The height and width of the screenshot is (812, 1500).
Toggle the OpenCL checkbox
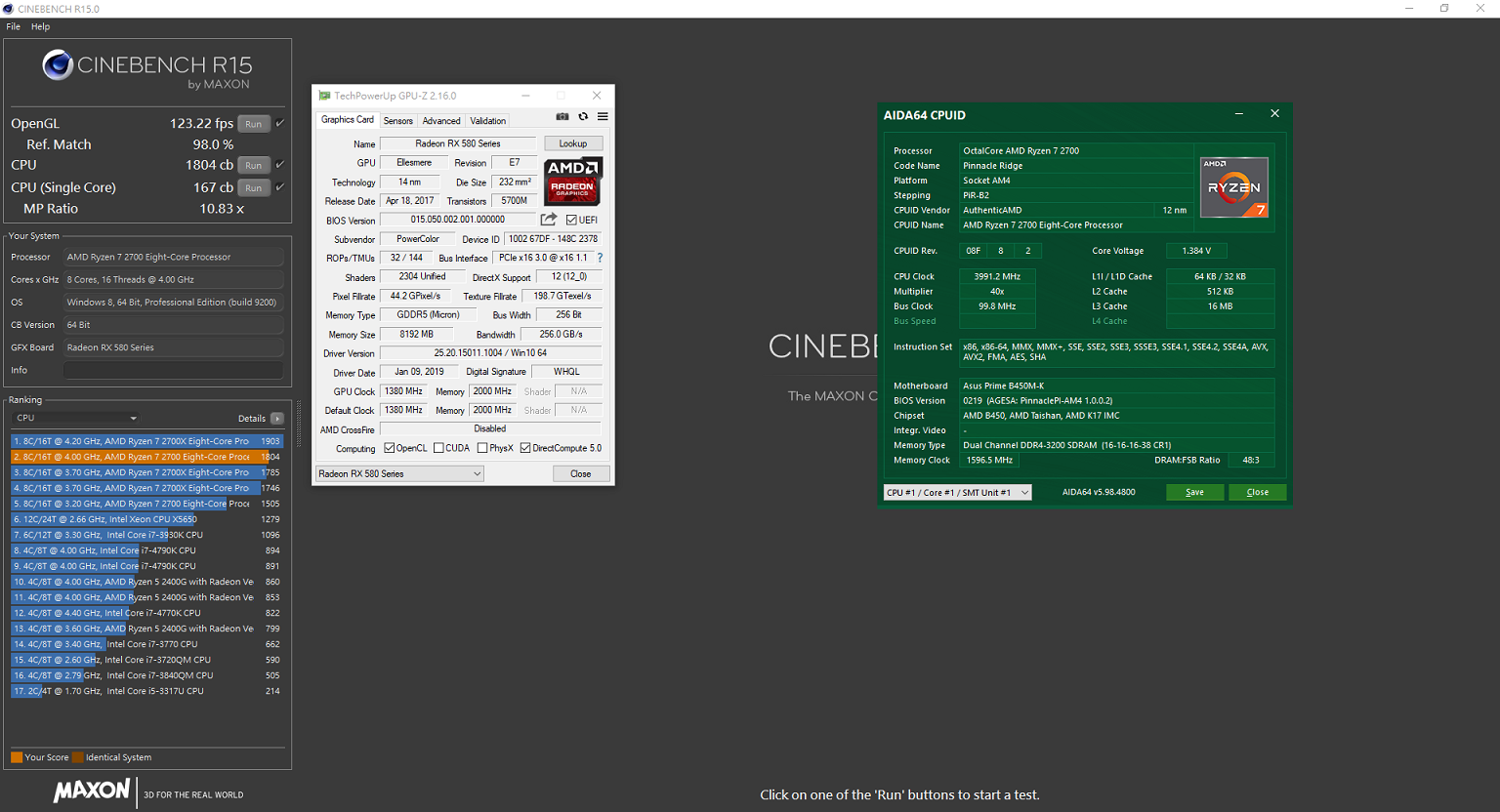click(390, 448)
